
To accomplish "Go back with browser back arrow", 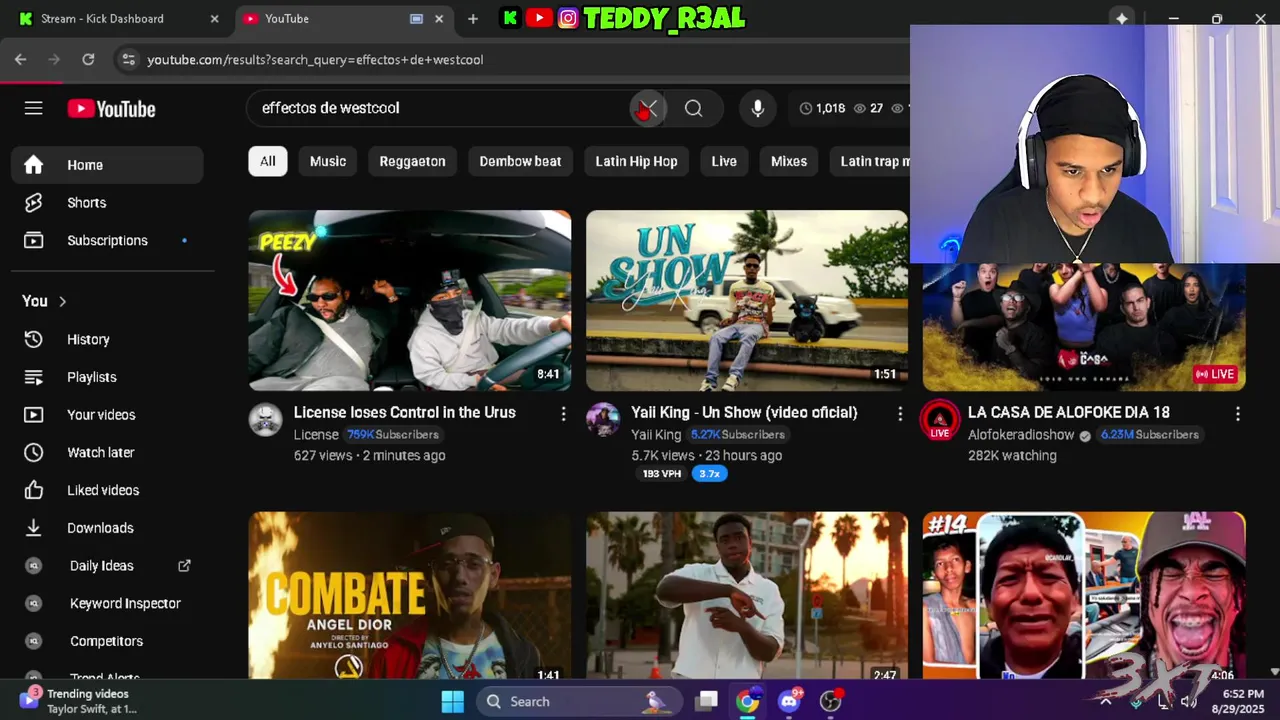I will [x=20, y=60].
